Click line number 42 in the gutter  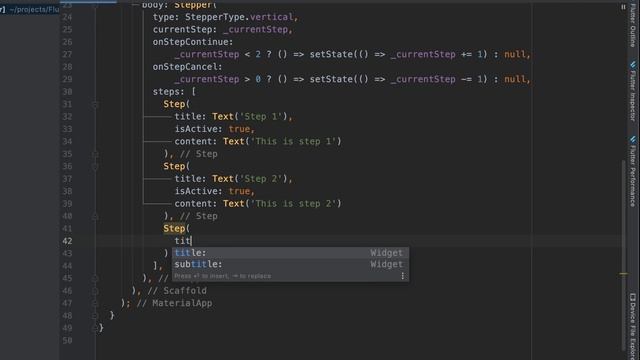[x=67, y=241]
